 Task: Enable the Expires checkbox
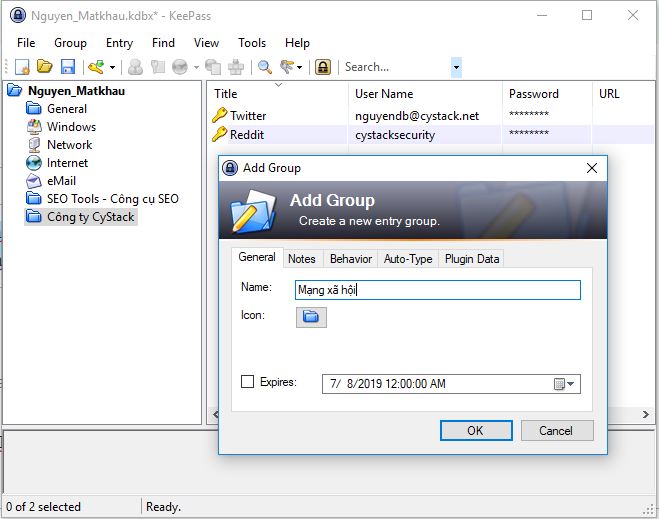pyautogui.click(x=247, y=382)
